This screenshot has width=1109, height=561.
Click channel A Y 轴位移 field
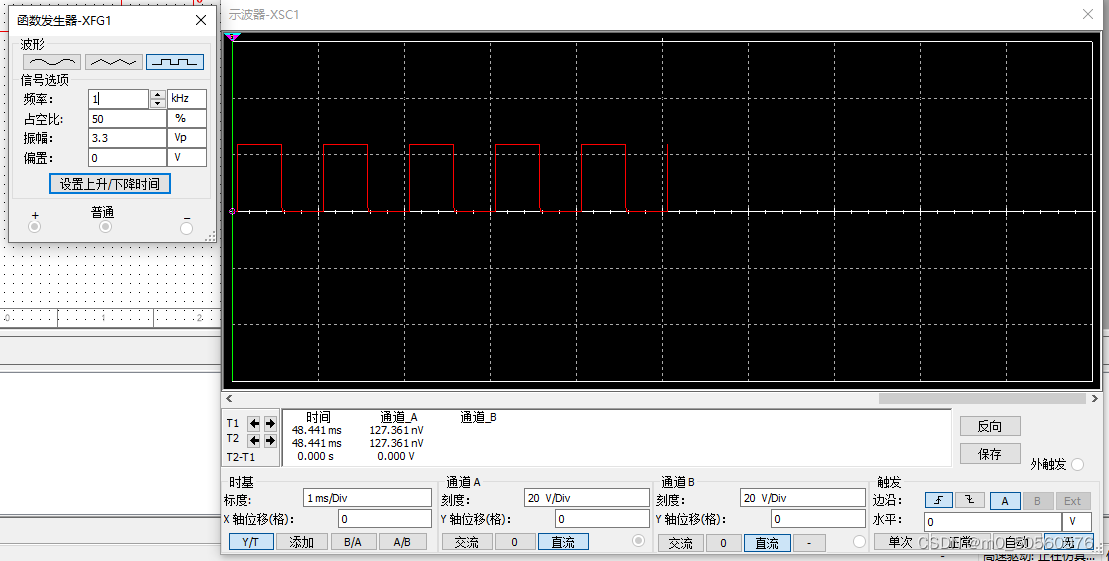[x=602, y=519]
